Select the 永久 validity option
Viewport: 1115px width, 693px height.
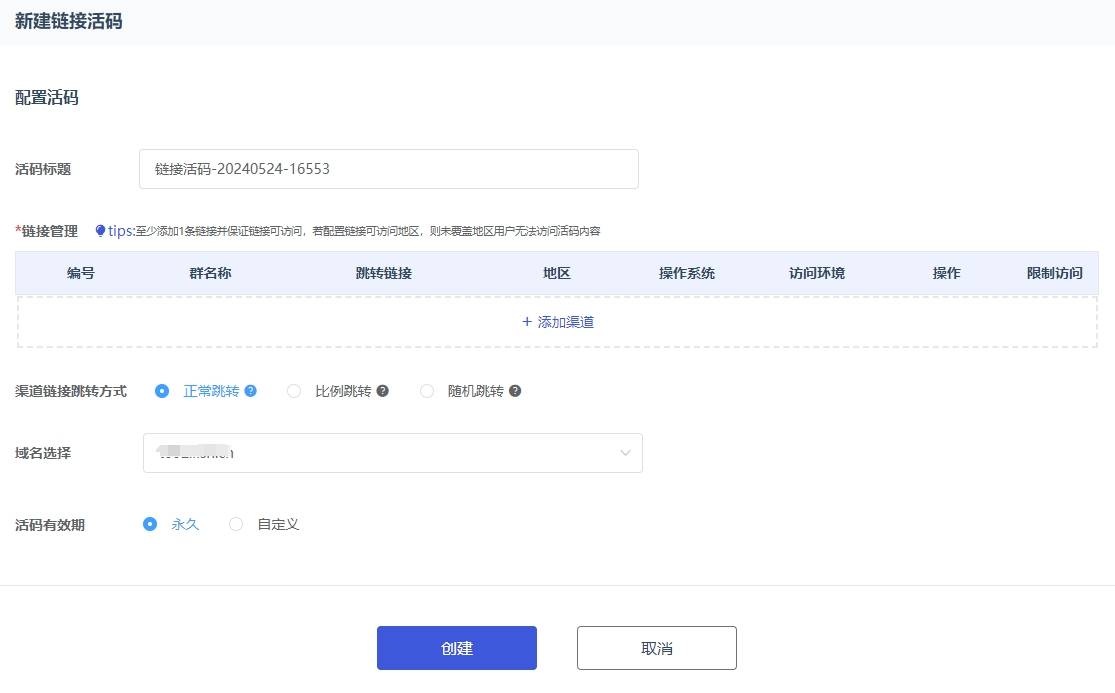pyautogui.click(x=150, y=523)
